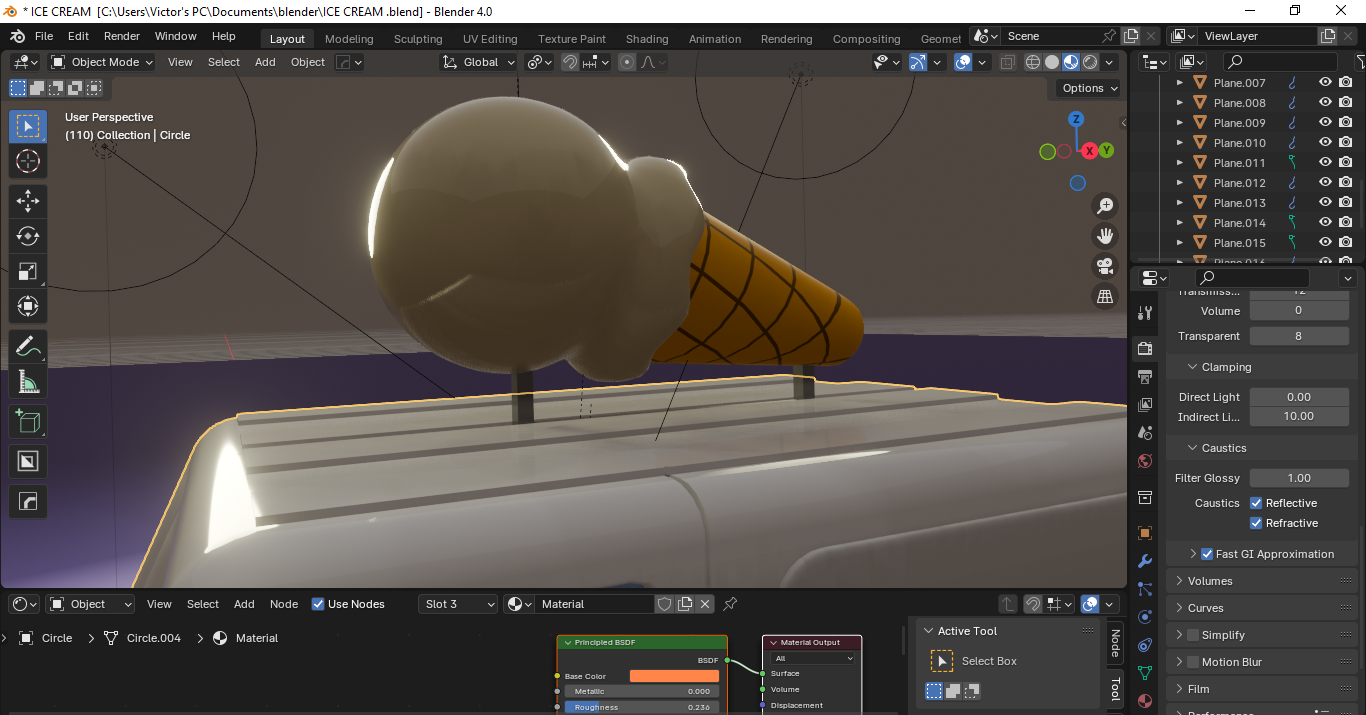Viewport: 1366px width, 715px height.
Task: Select the Rotate tool
Action: (x=28, y=236)
